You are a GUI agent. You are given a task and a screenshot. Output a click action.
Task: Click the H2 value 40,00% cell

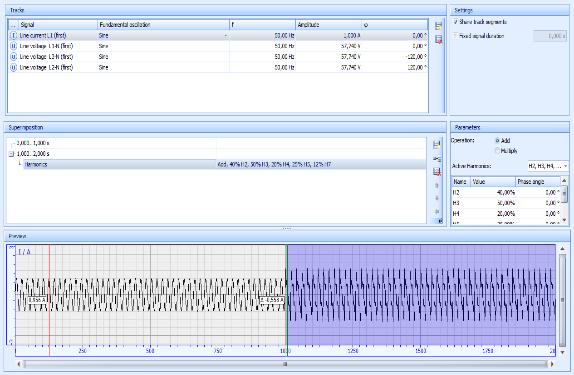coord(493,192)
